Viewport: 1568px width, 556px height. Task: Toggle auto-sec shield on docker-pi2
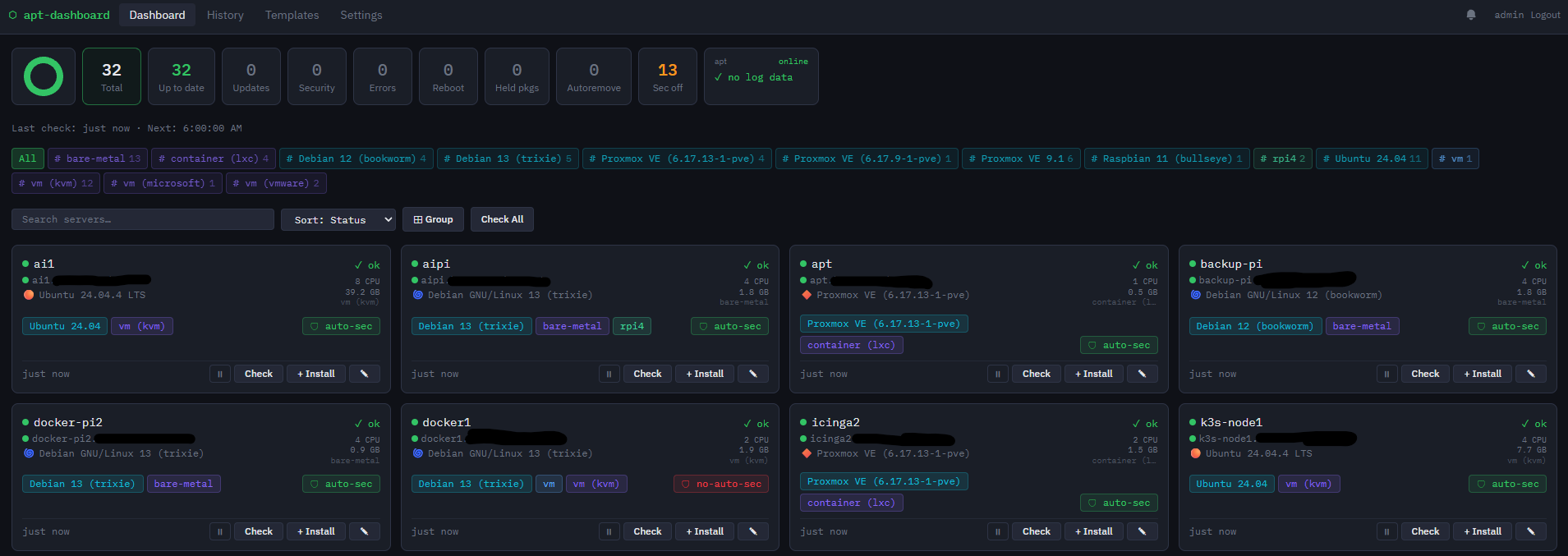tap(341, 484)
